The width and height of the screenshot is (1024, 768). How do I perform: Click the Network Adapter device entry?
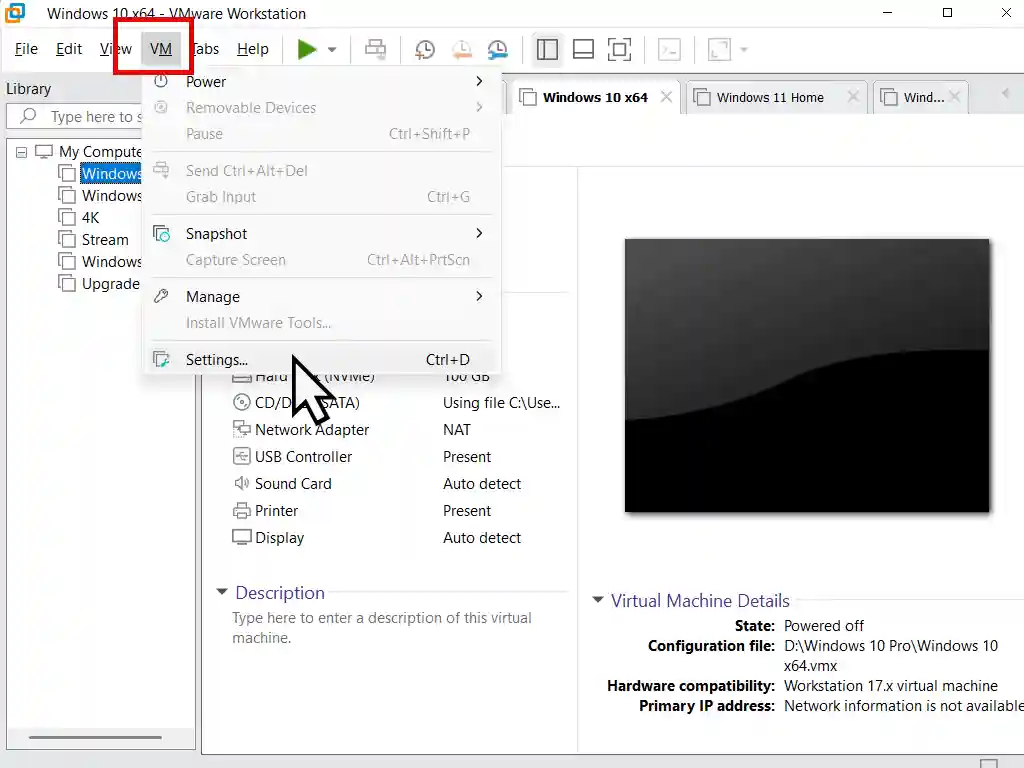tap(312, 430)
